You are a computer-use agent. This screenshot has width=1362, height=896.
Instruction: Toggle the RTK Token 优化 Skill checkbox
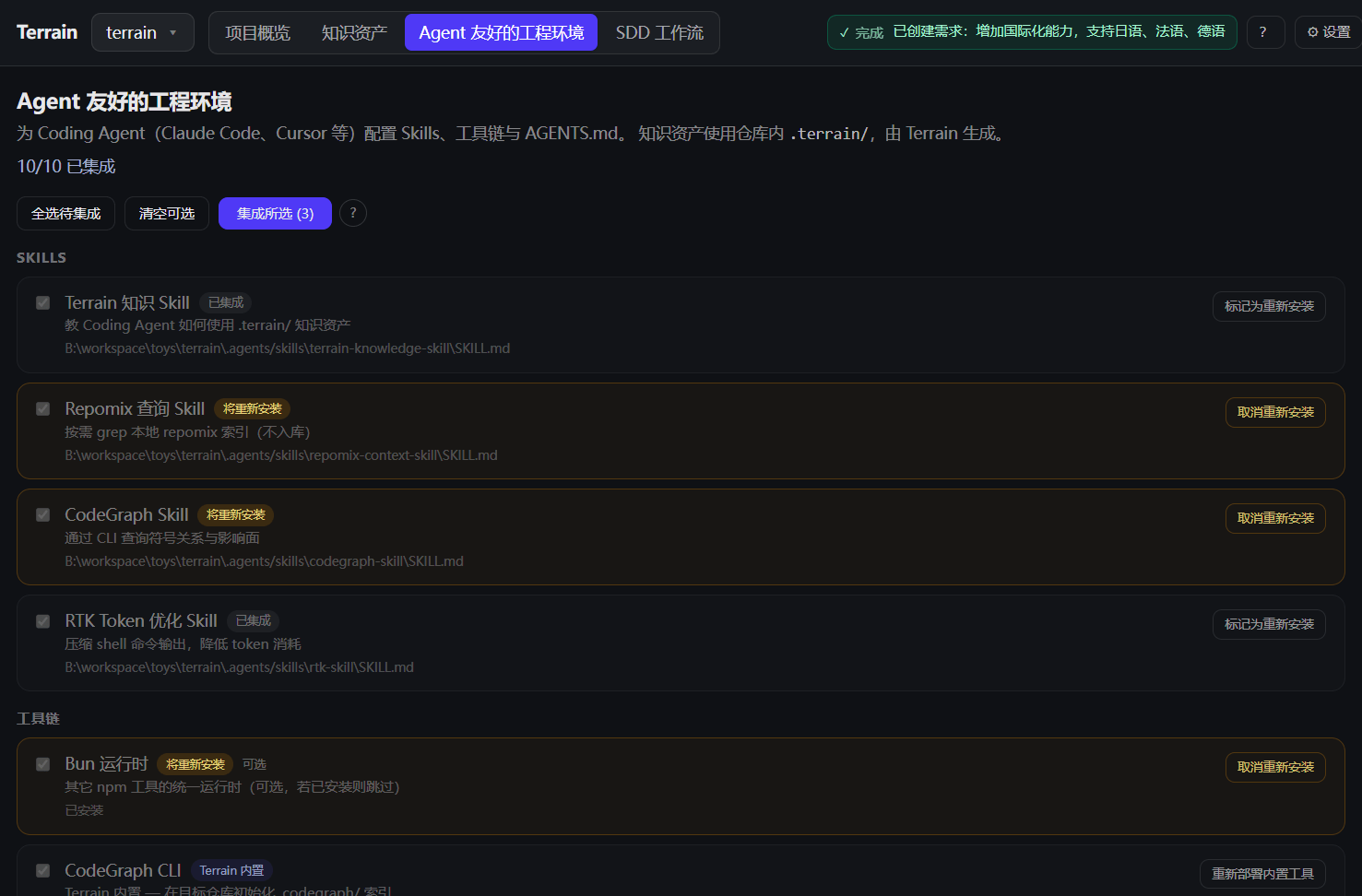42,621
